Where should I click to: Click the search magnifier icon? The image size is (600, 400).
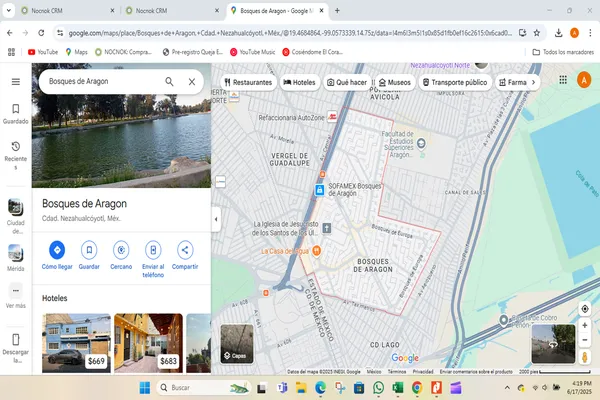pyautogui.click(x=169, y=81)
